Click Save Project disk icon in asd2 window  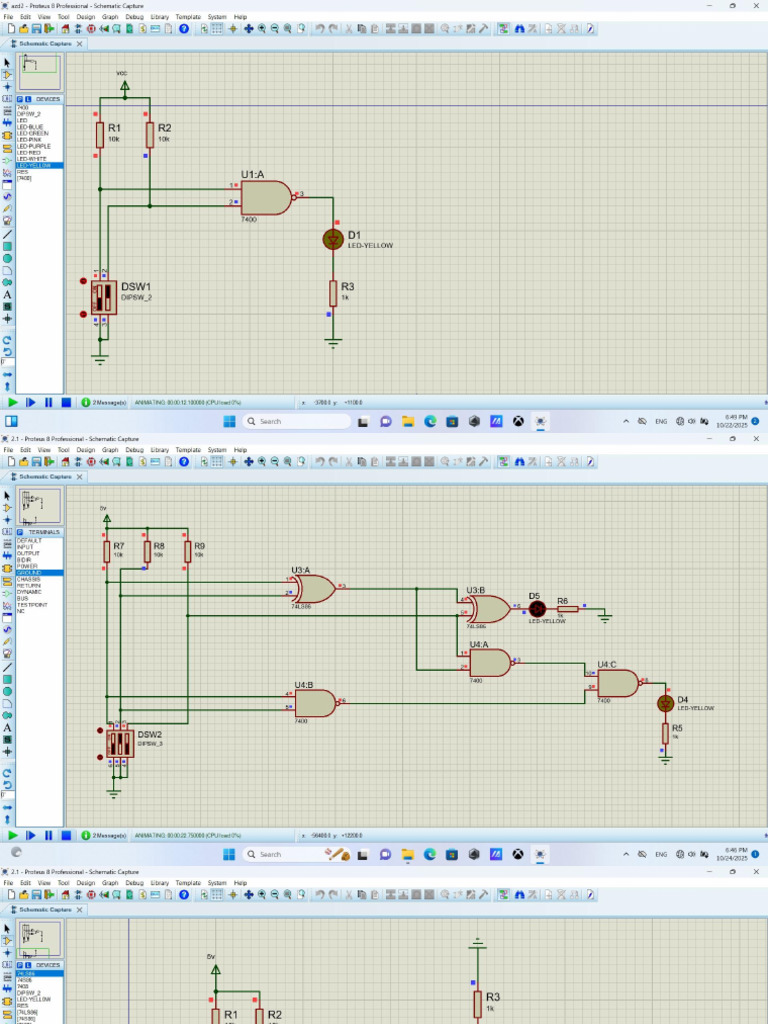coord(36,29)
